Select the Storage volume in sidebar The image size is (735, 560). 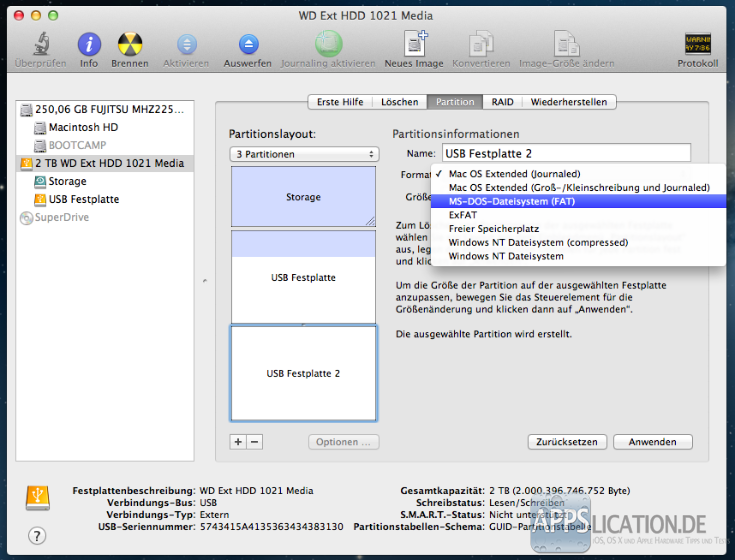(105, 181)
